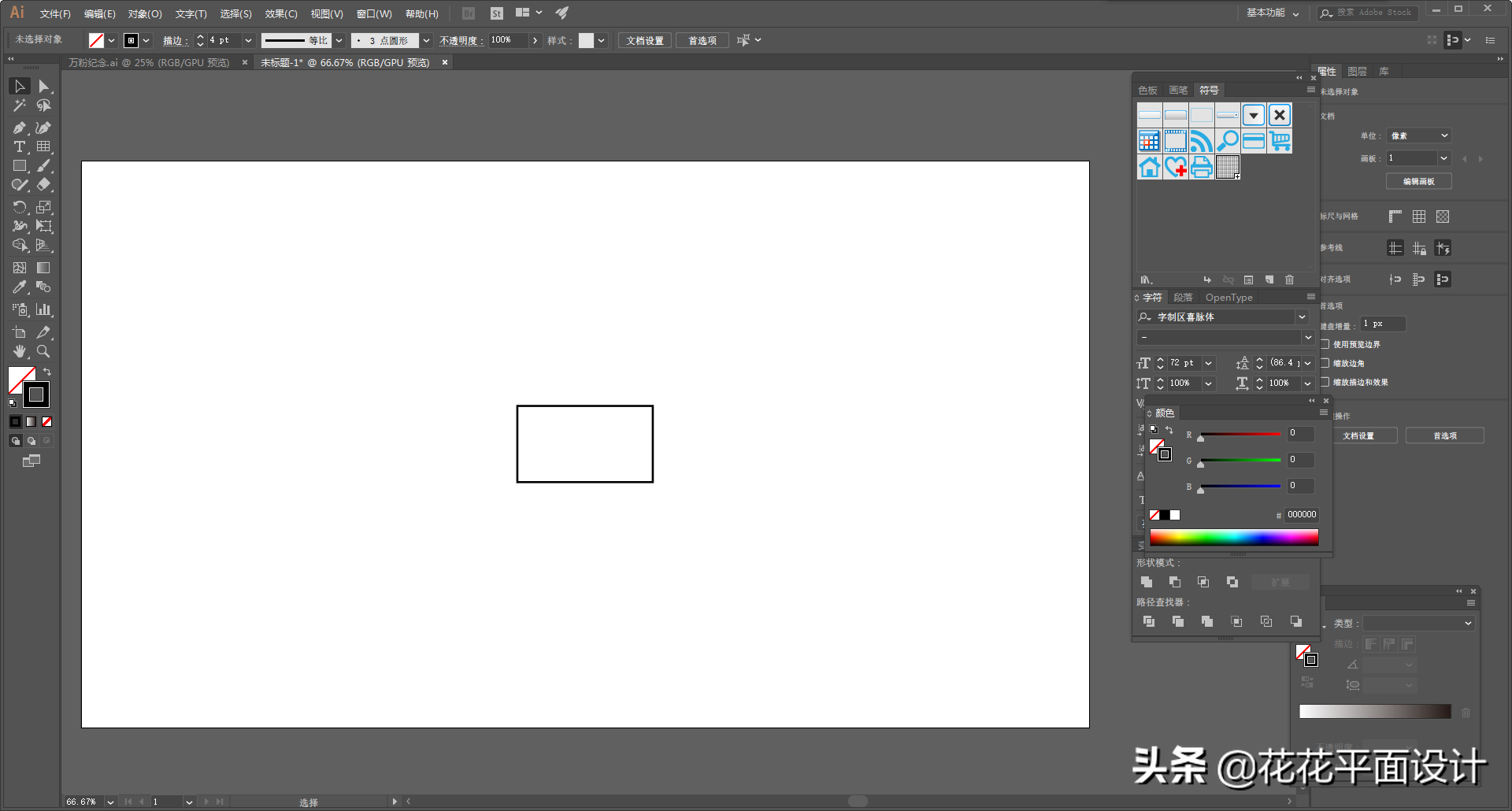Click 首选项 button in control bar
This screenshot has height=811, width=1512.
[x=702, y=40]
